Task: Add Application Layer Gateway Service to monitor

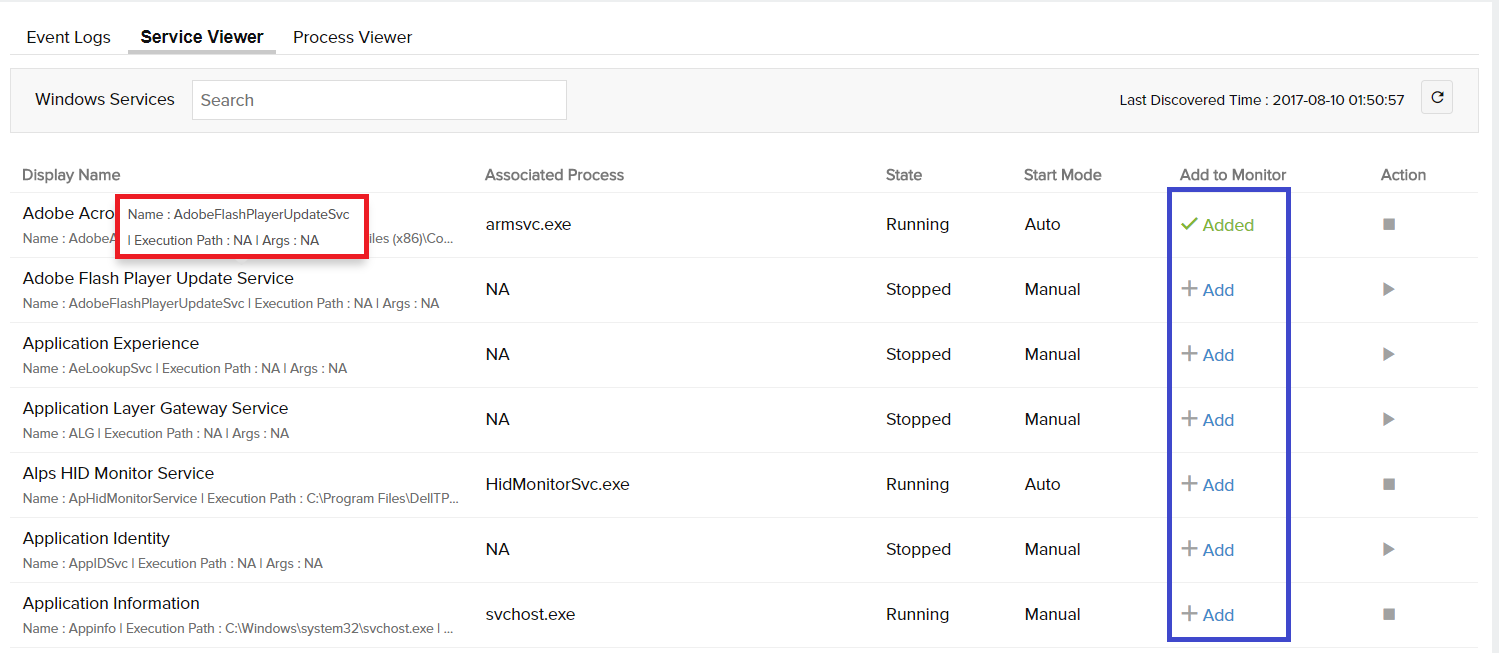Action: tap(1208, 419)
